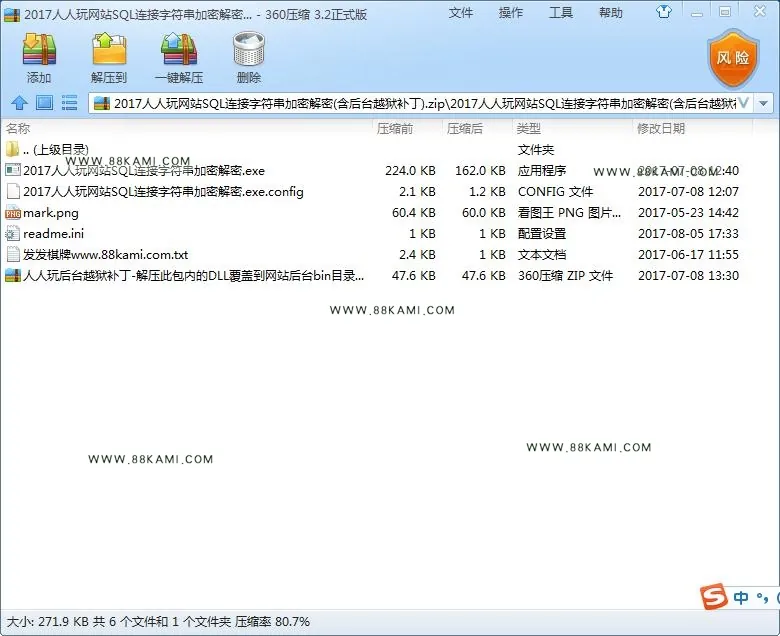Viewport: 780px width, 636px height.
Task: Click the orange 风险 risk shield badge
Action: point(733,59)
